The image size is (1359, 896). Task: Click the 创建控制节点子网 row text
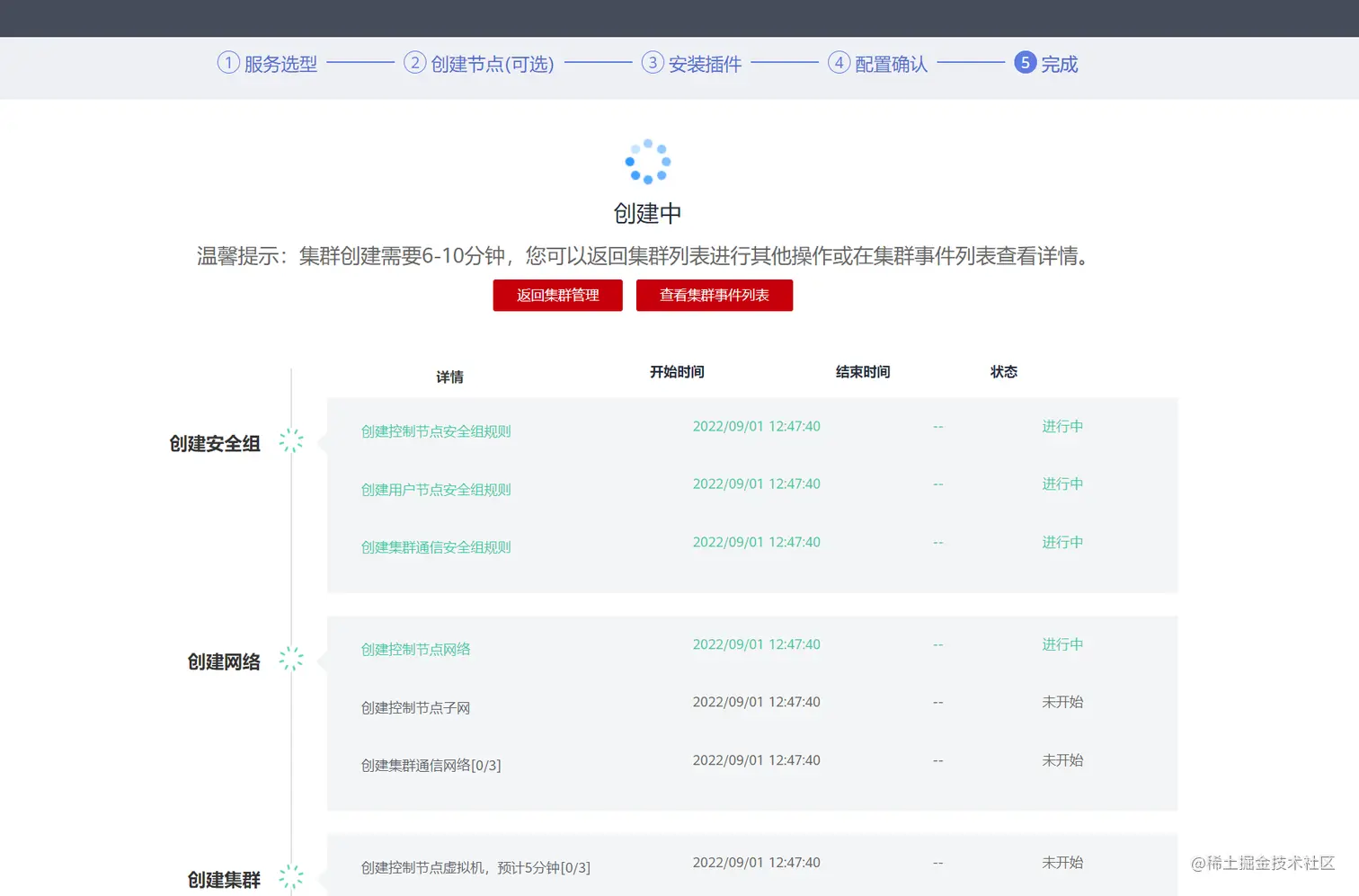pyautogui.click(x=415, y=708)
